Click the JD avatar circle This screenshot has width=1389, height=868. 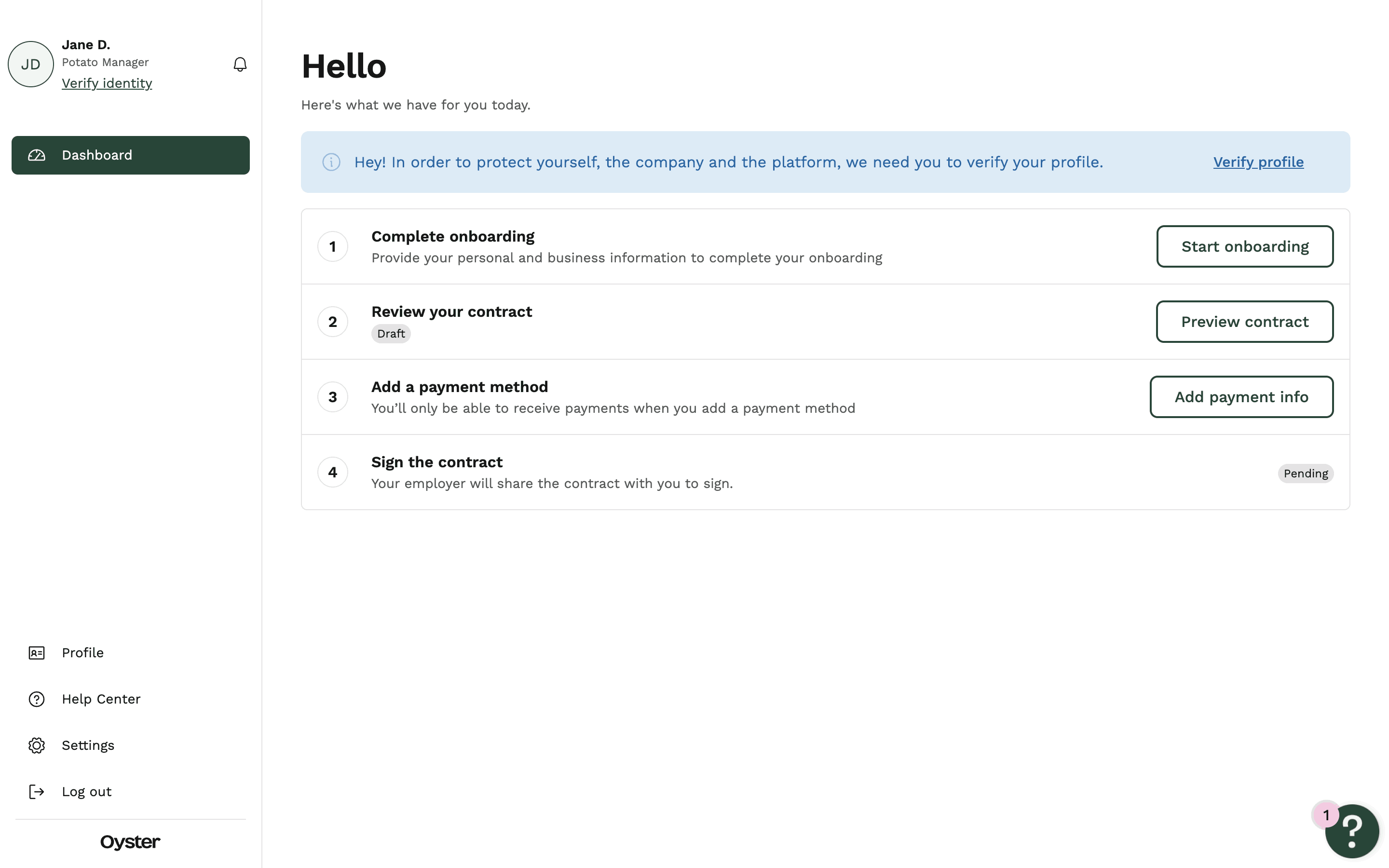click(31, 64)
